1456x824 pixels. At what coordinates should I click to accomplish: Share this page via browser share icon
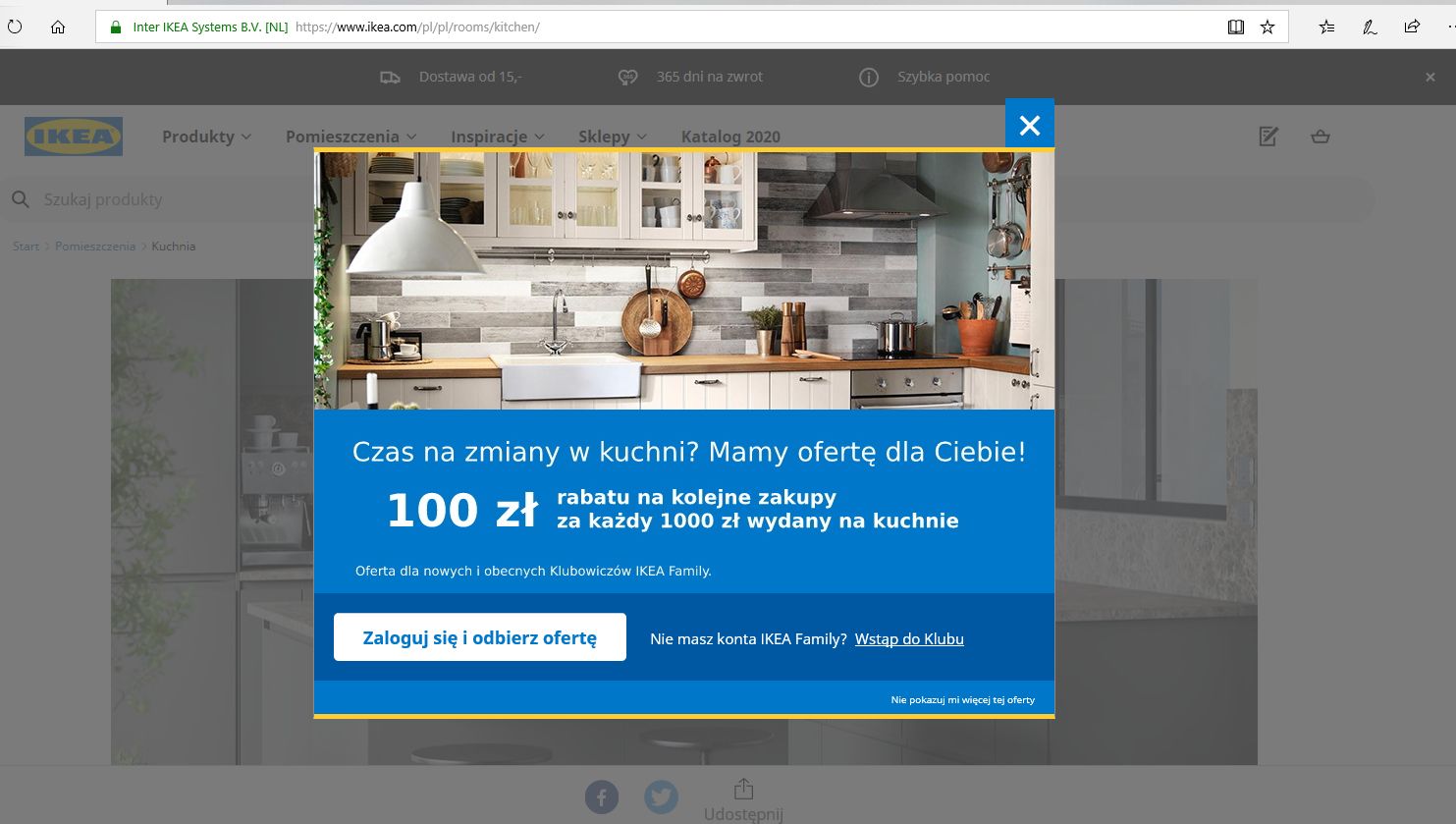[1412, 27]
